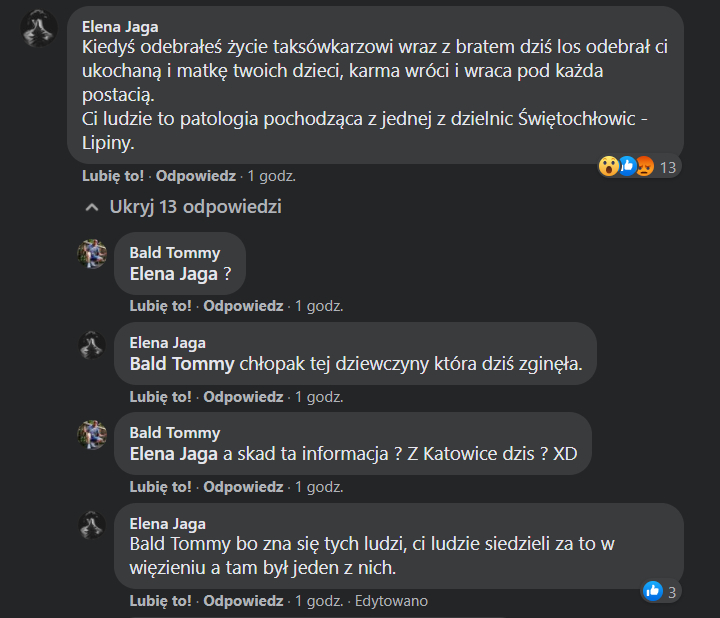Like the 'a skad ta informacja' reply
The image size is (720, 618).
(160, 487)
